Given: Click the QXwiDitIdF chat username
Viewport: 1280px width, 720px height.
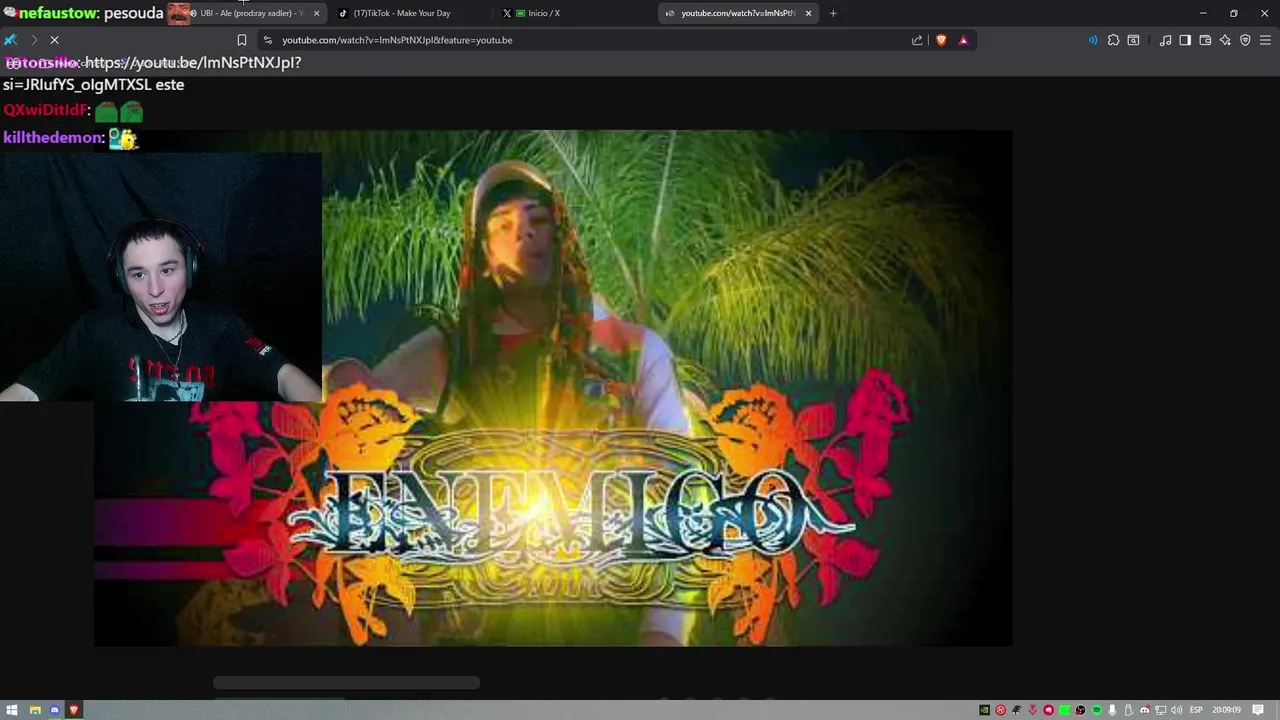Looking at the screenshot, I should [x=45, y=110].
